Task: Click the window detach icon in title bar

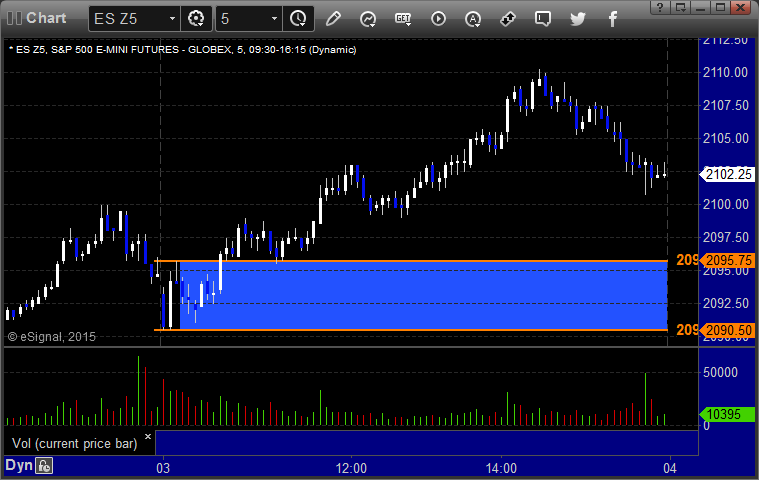Action: pyautogui.click(x=681, y=7)
